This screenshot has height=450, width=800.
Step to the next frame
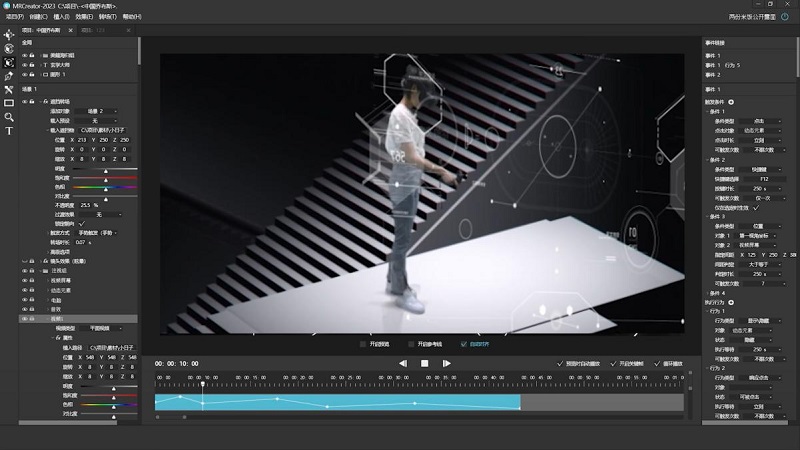(446, 363)
